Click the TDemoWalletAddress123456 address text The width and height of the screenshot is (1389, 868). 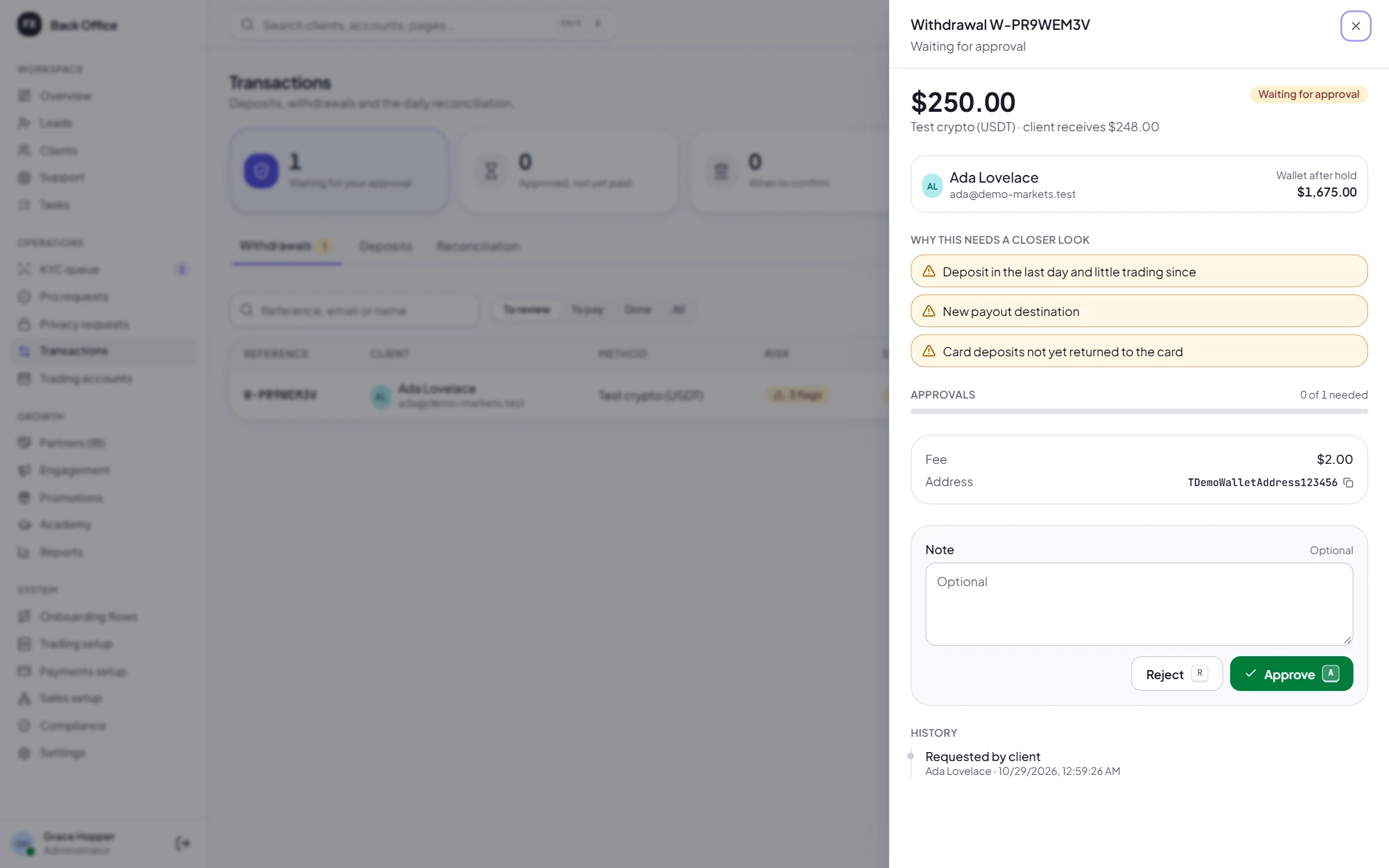[x=1262, y=483]
